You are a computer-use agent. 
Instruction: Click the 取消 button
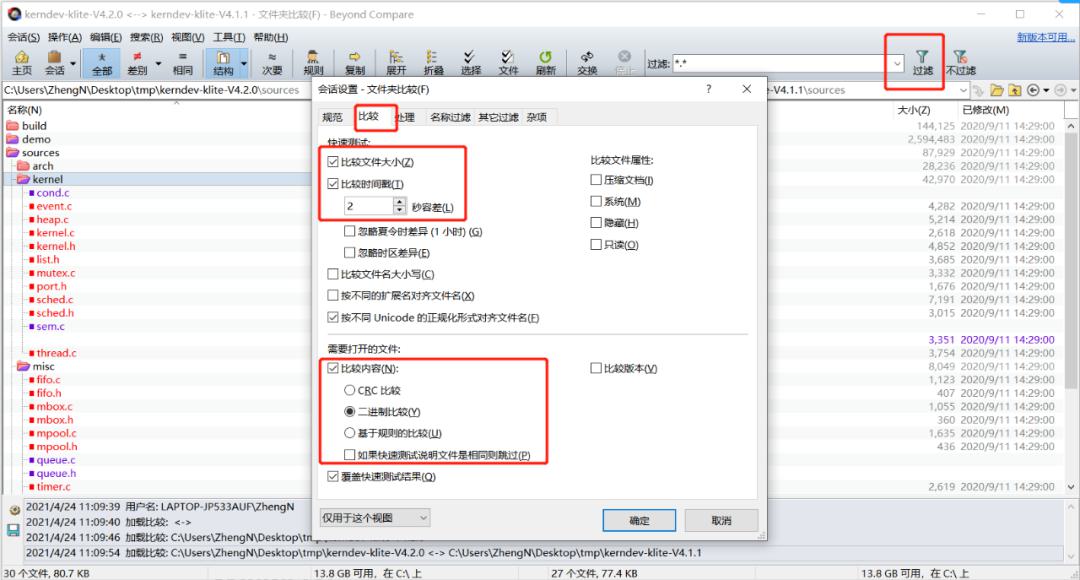pos(721,520)
